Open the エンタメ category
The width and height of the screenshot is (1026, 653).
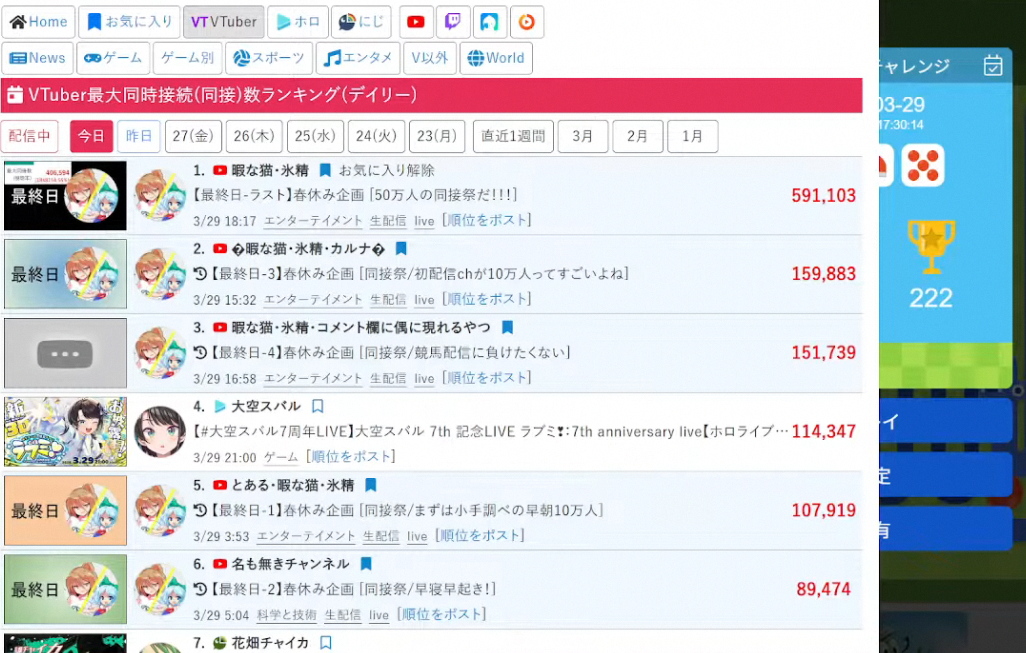(358, 58)
